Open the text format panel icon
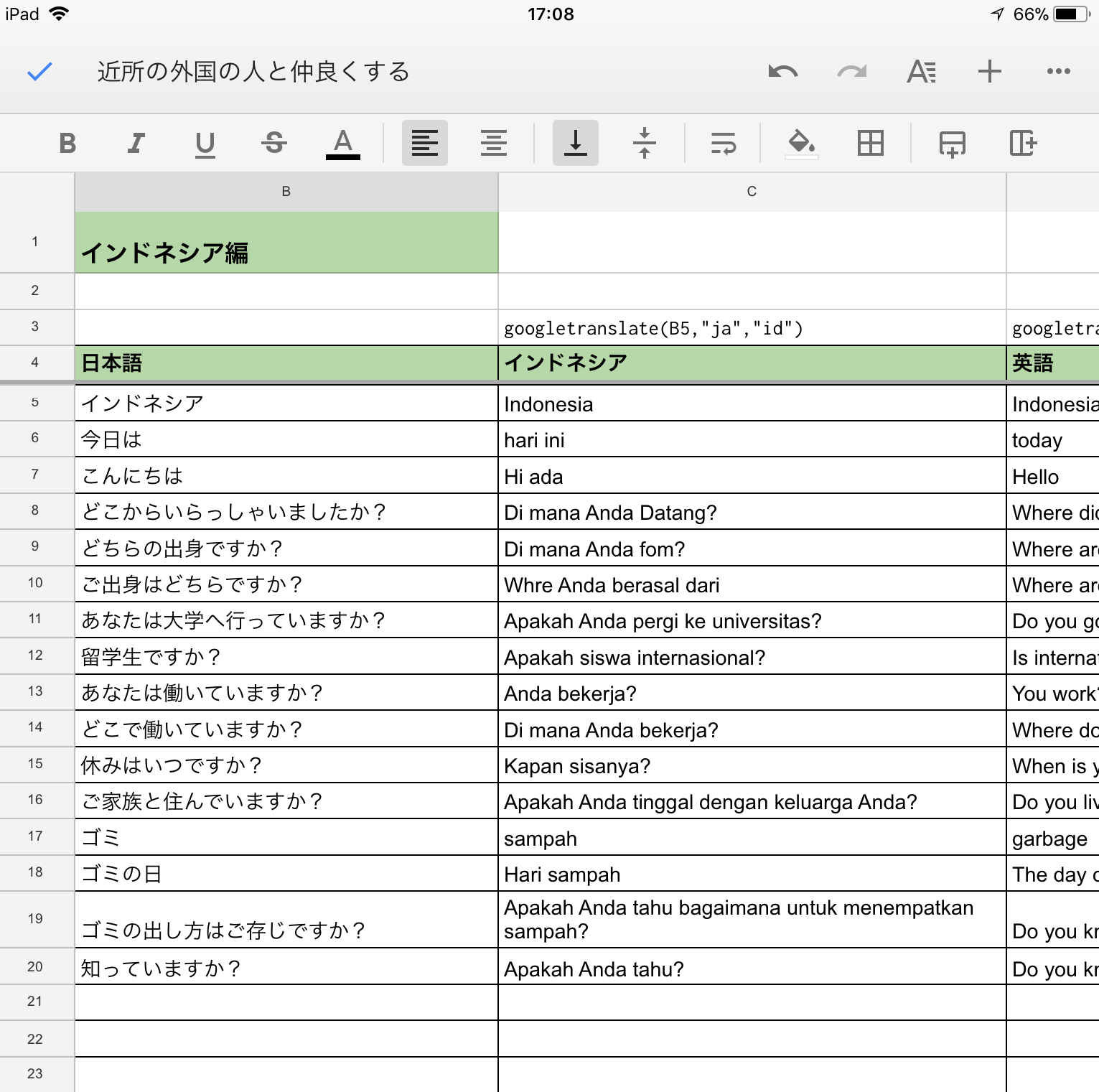The image size is (1099, 1092). (921, 71)
